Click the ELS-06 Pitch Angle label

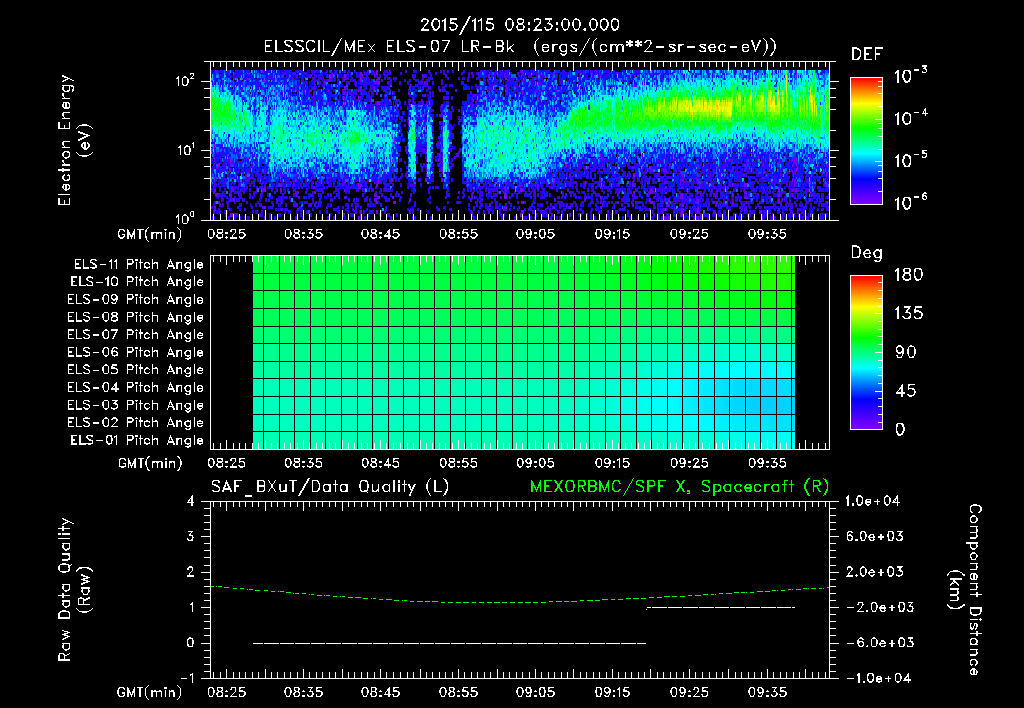point(135,352)
